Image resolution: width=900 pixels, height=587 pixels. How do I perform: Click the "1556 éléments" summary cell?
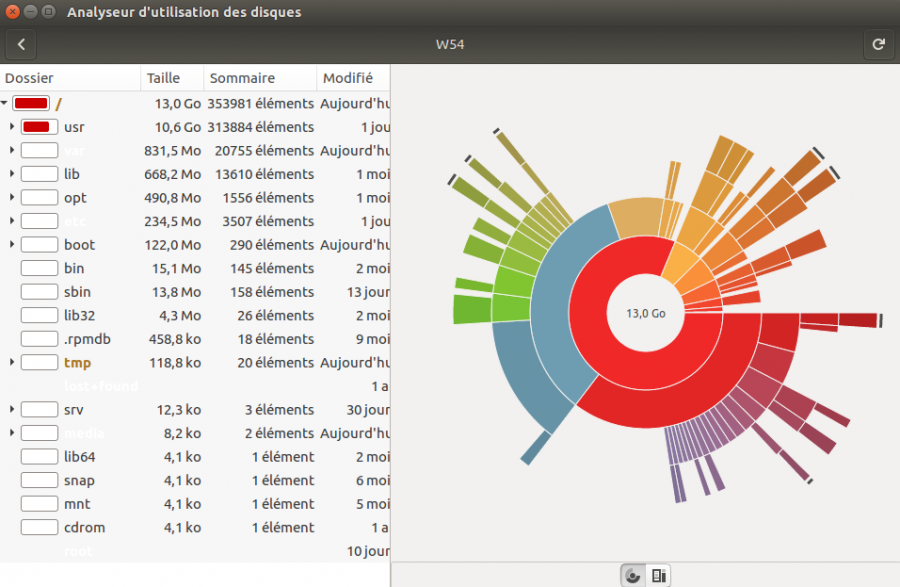pos(269,197)
